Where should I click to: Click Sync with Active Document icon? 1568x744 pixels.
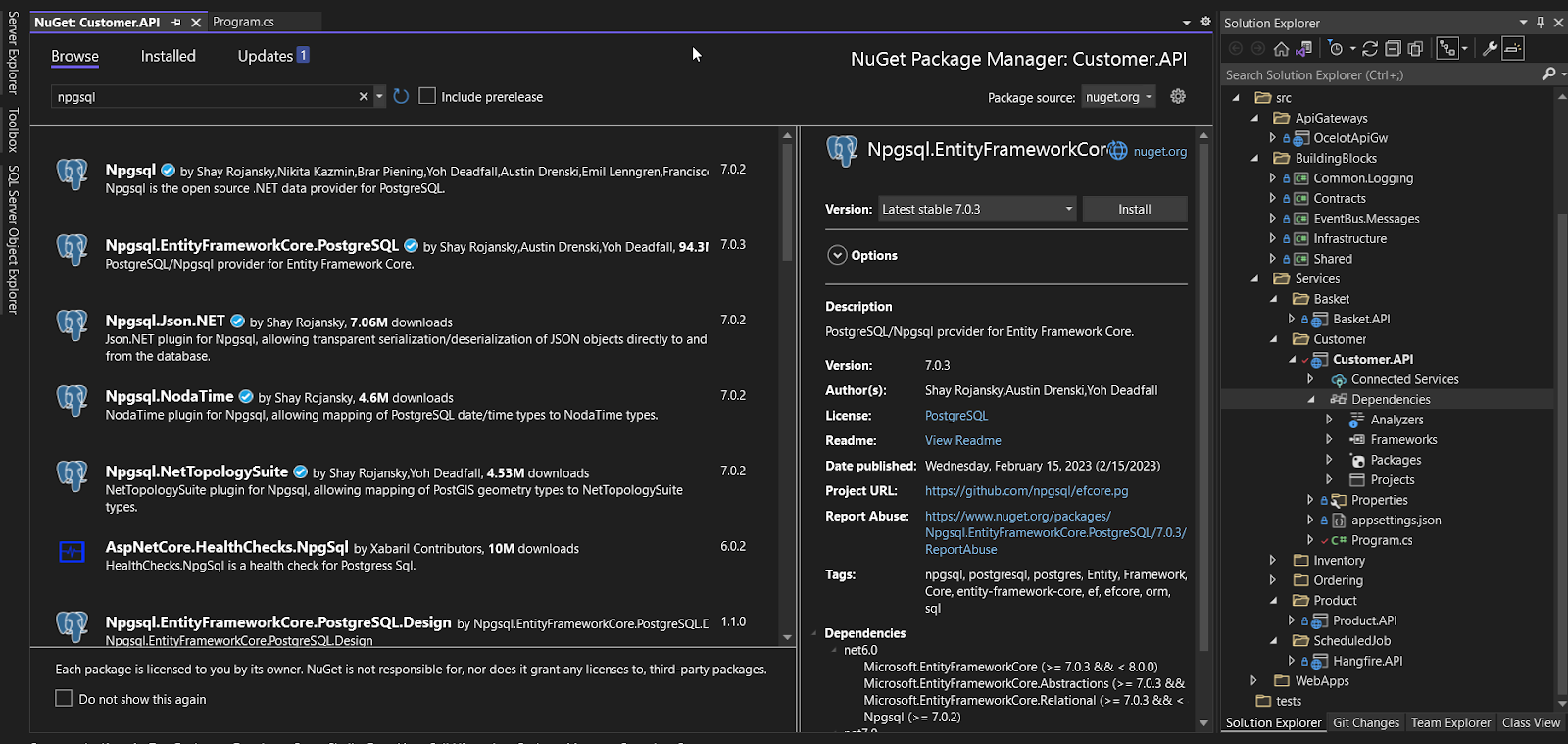point(1370,48)
